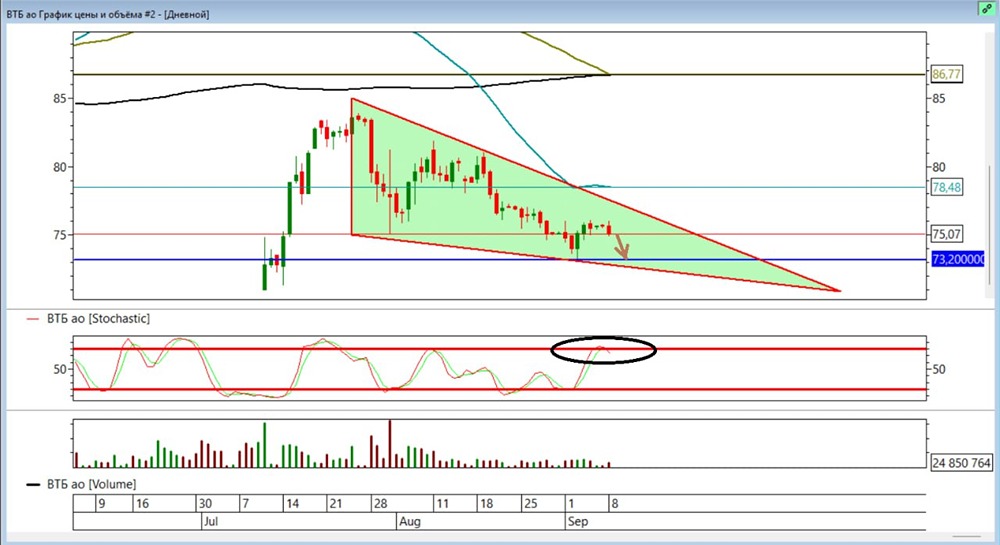Click the green chain-link anchor icon
1000x545 pixels.
pyautogui.click(x=988, y=9)
